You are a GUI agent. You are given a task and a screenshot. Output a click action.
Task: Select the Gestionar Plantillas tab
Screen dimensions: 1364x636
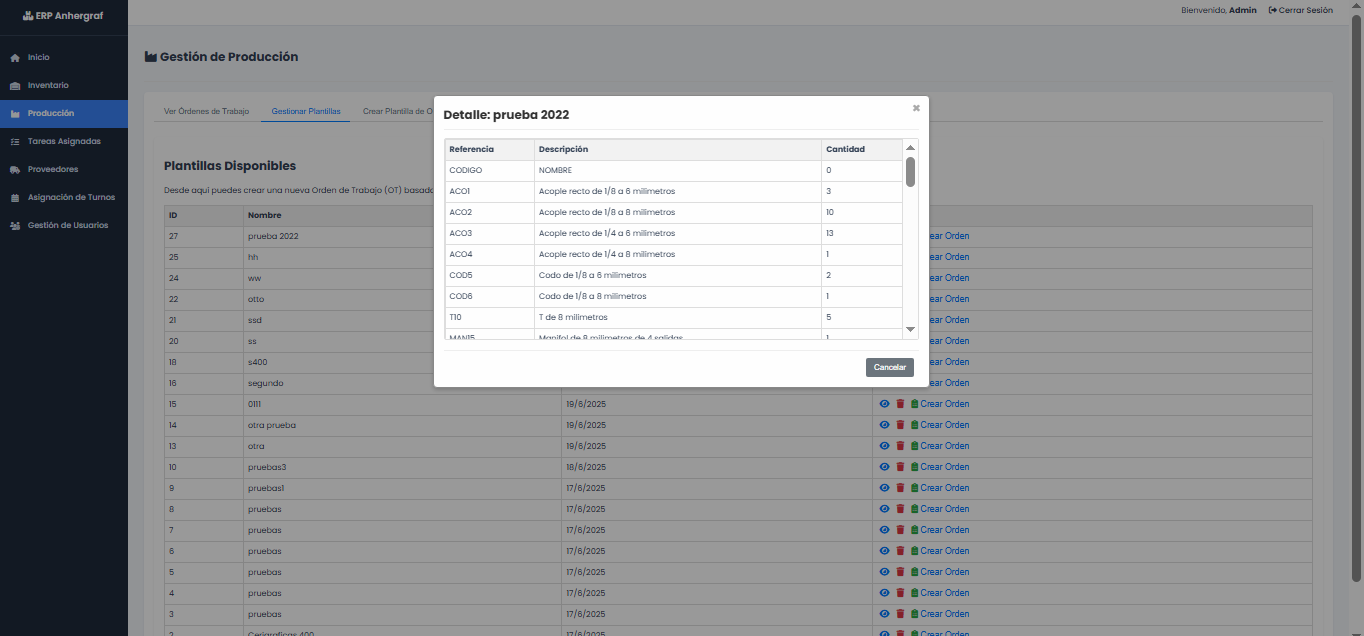(x=306, y=112)
